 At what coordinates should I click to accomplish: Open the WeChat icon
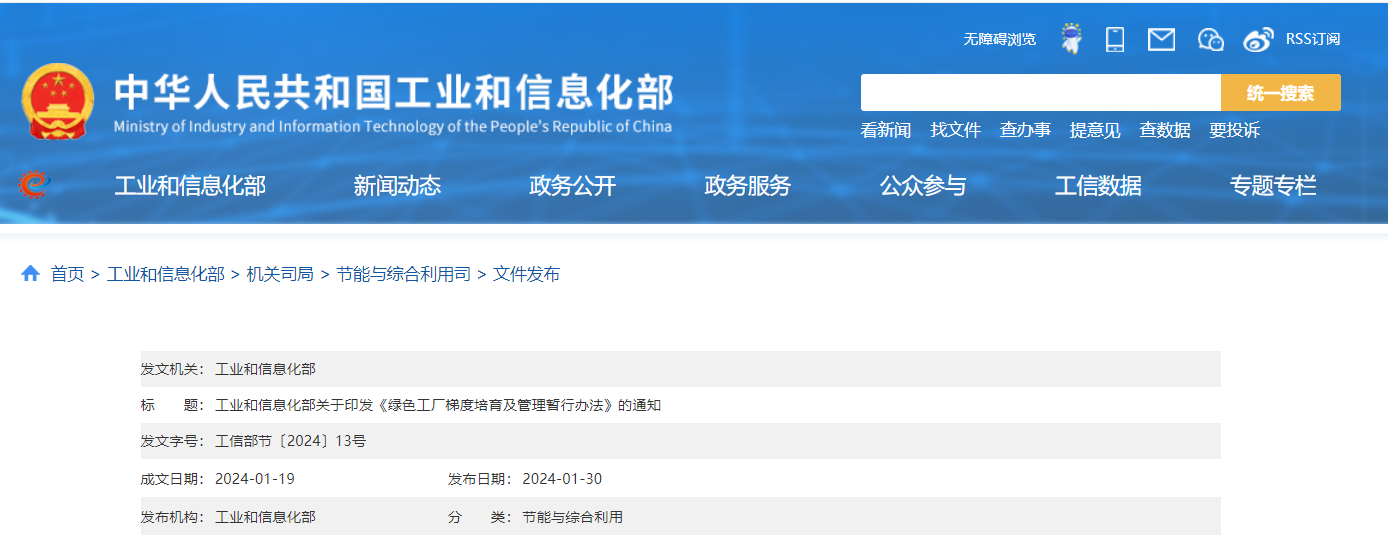click(x=1211, y=39)
